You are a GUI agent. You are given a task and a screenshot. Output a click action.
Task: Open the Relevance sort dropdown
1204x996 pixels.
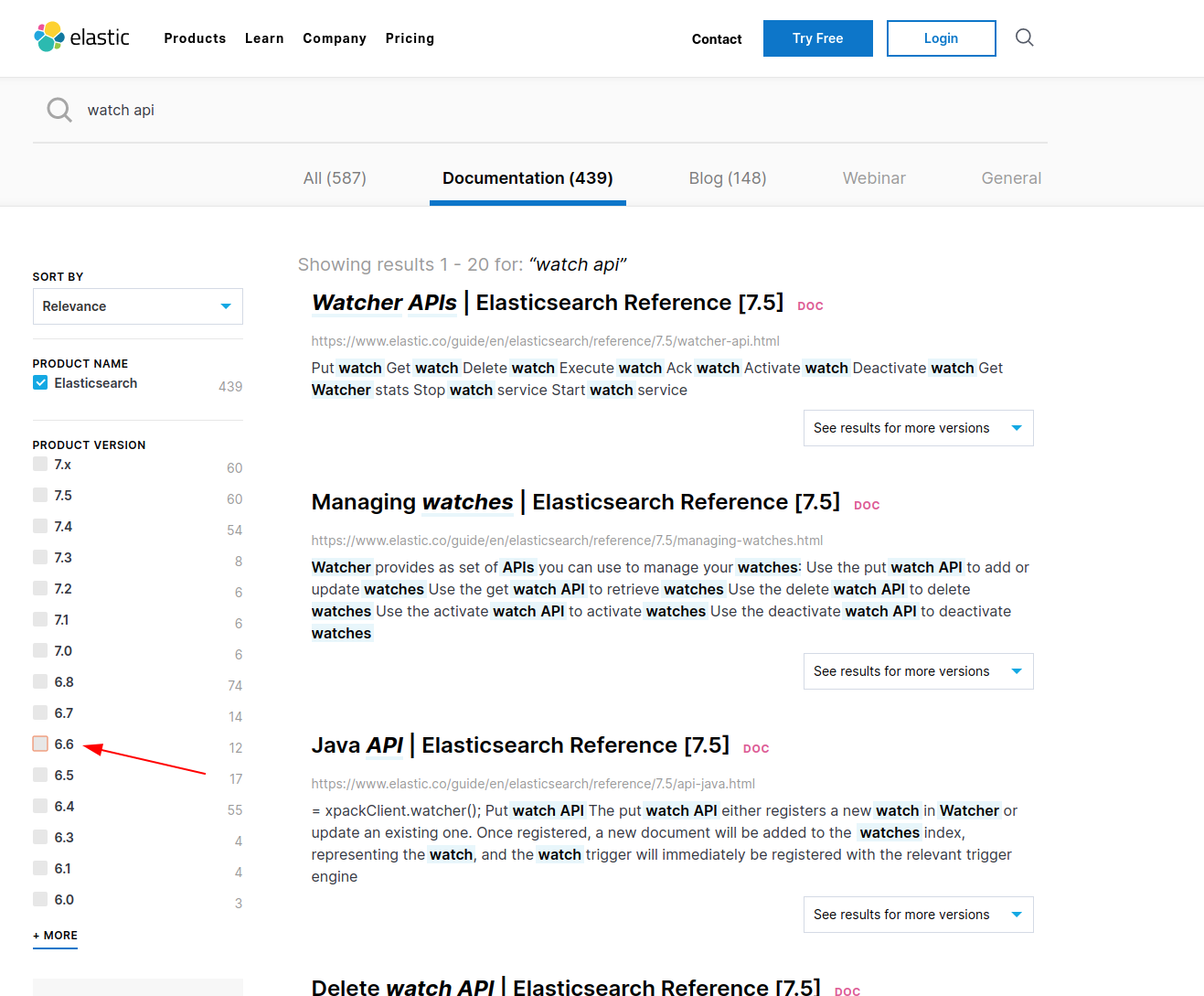click(137, 306)
